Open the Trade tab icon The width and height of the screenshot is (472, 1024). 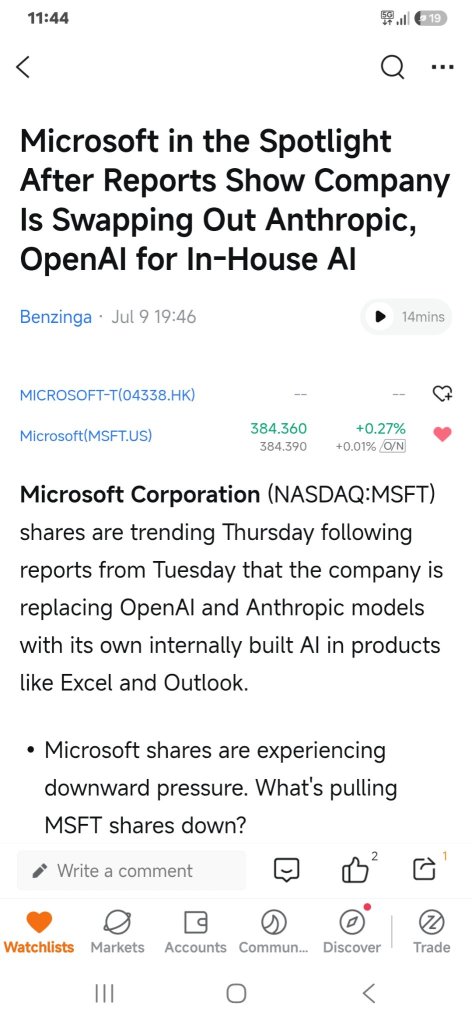pyautogui.click(x=432, y=933)
